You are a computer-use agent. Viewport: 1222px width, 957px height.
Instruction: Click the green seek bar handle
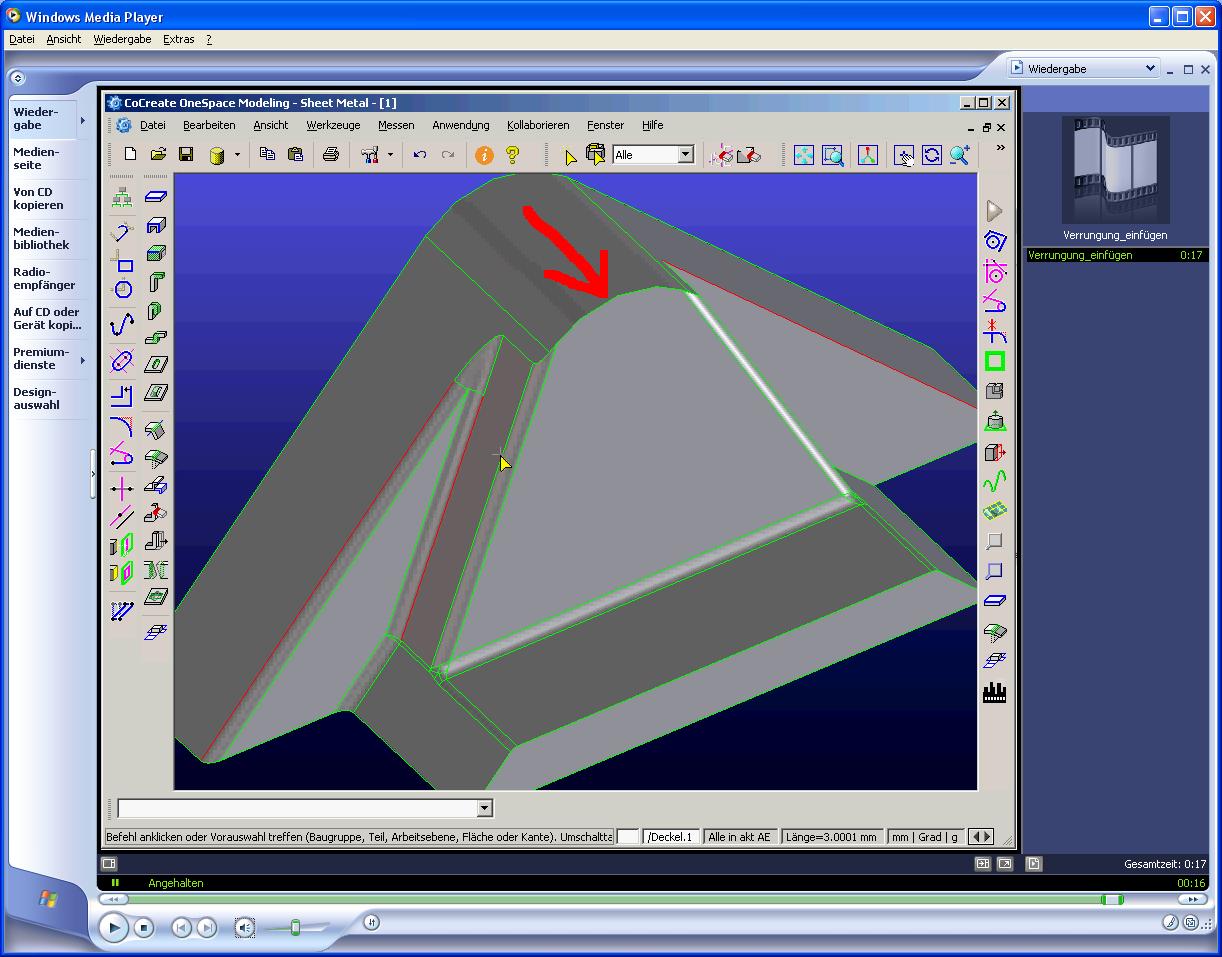tap(1112, 900)
